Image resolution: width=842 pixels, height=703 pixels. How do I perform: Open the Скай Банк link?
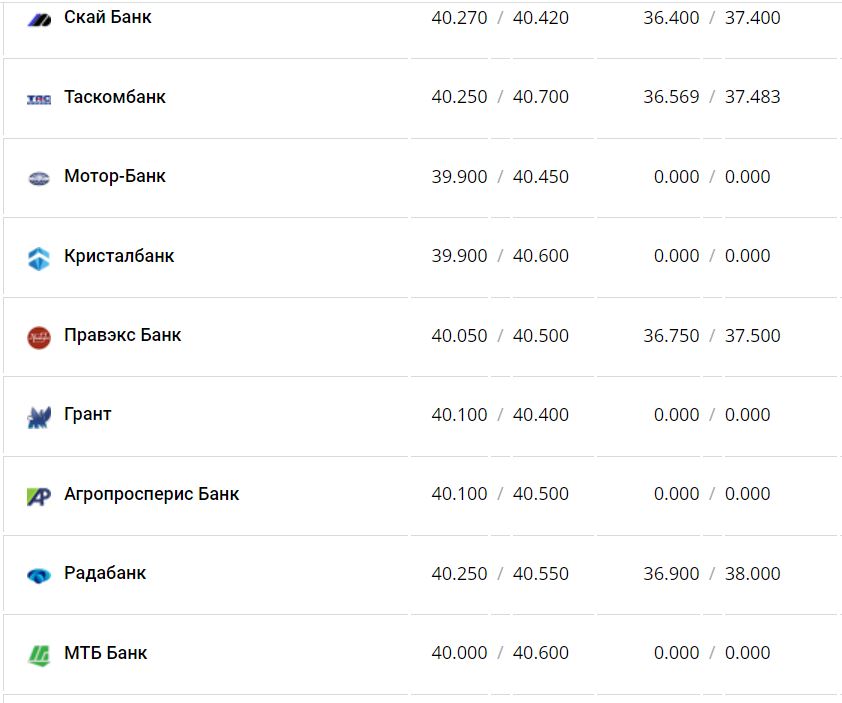coord(107,18)
